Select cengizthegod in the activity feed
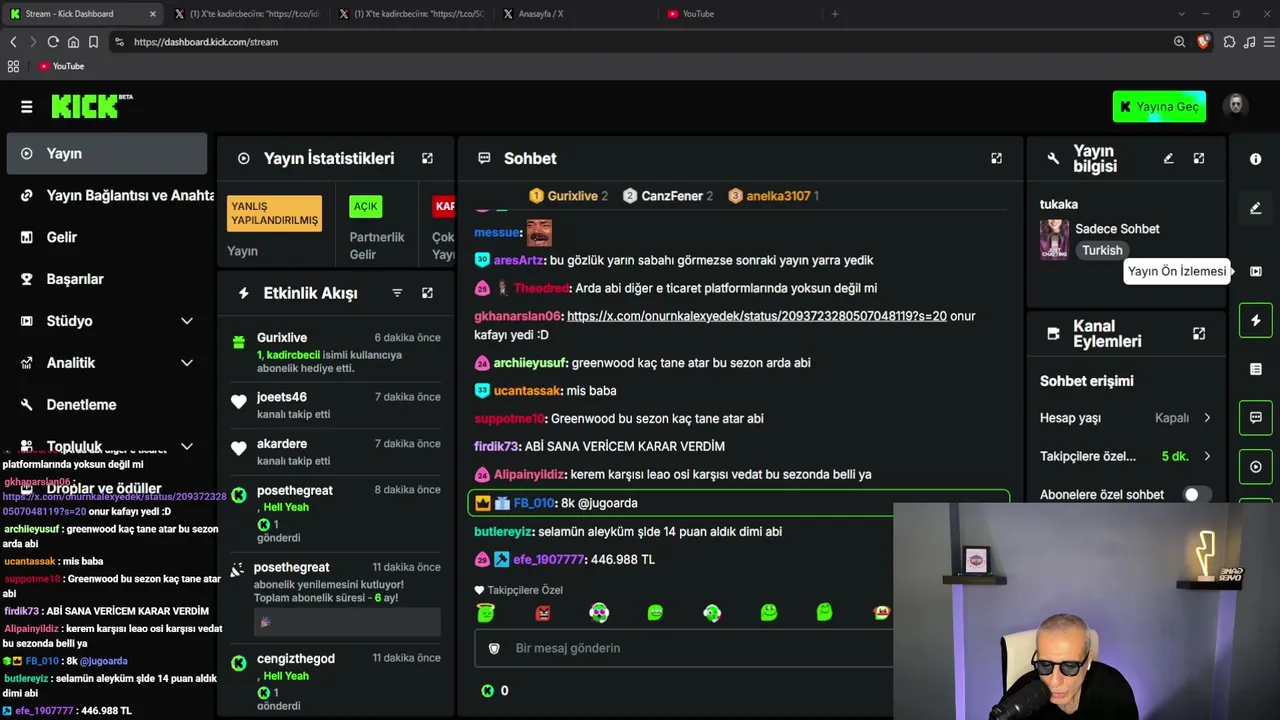 295,659
